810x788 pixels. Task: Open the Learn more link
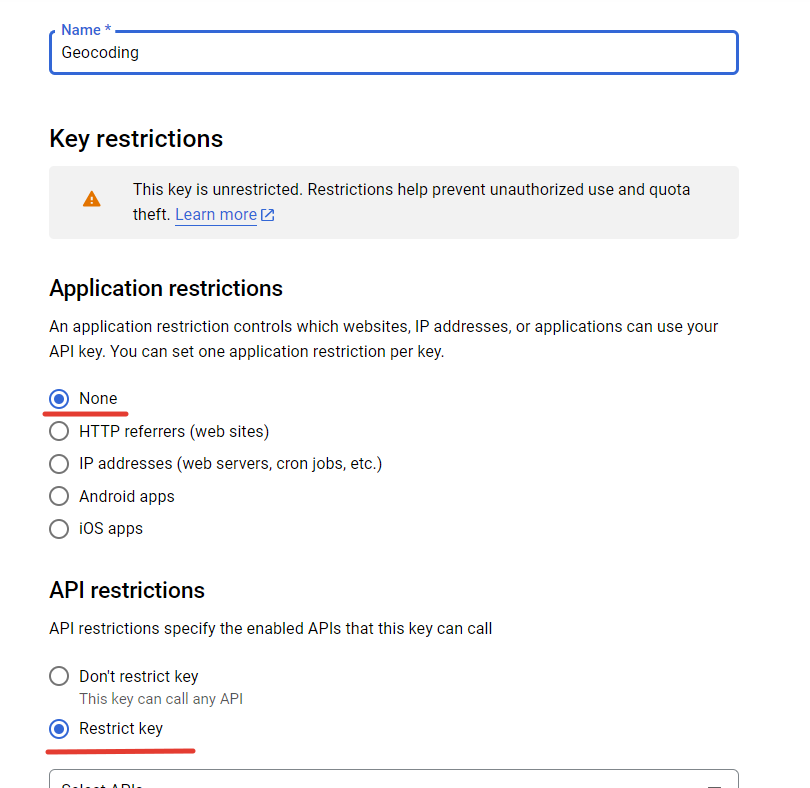click(x=216, y=214)
